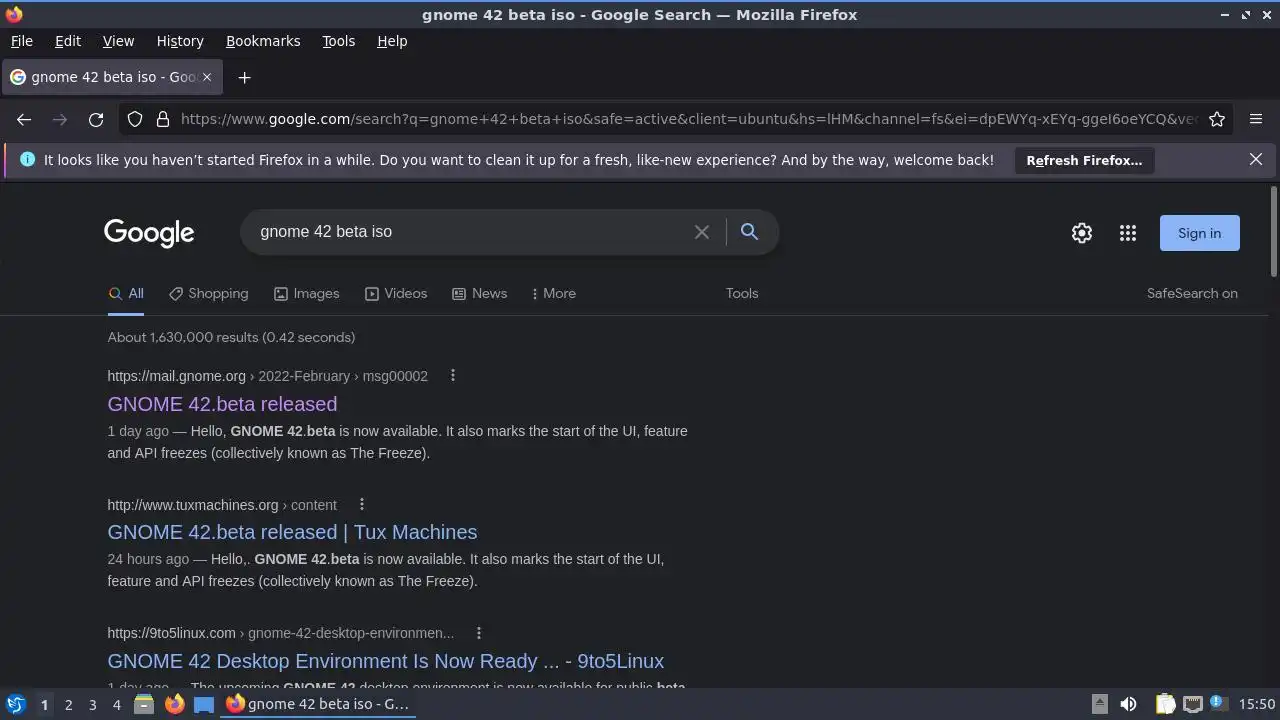Image resolution: width=1280 pixels, height=720 pixels.
Task: Focus the URL address bar
Action: tap(688, 119)
